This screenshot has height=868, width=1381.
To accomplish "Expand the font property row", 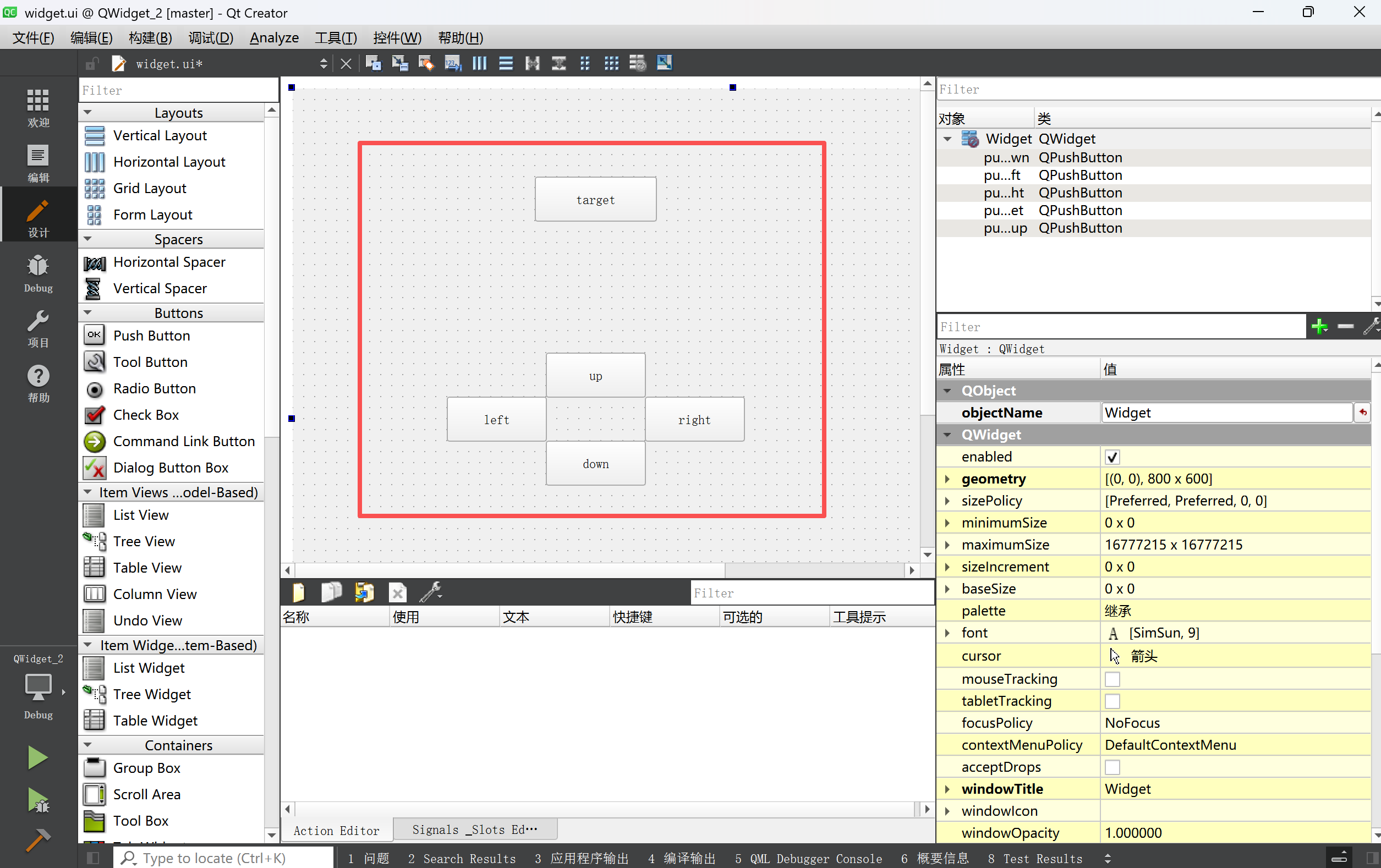I will click(947, 633).
